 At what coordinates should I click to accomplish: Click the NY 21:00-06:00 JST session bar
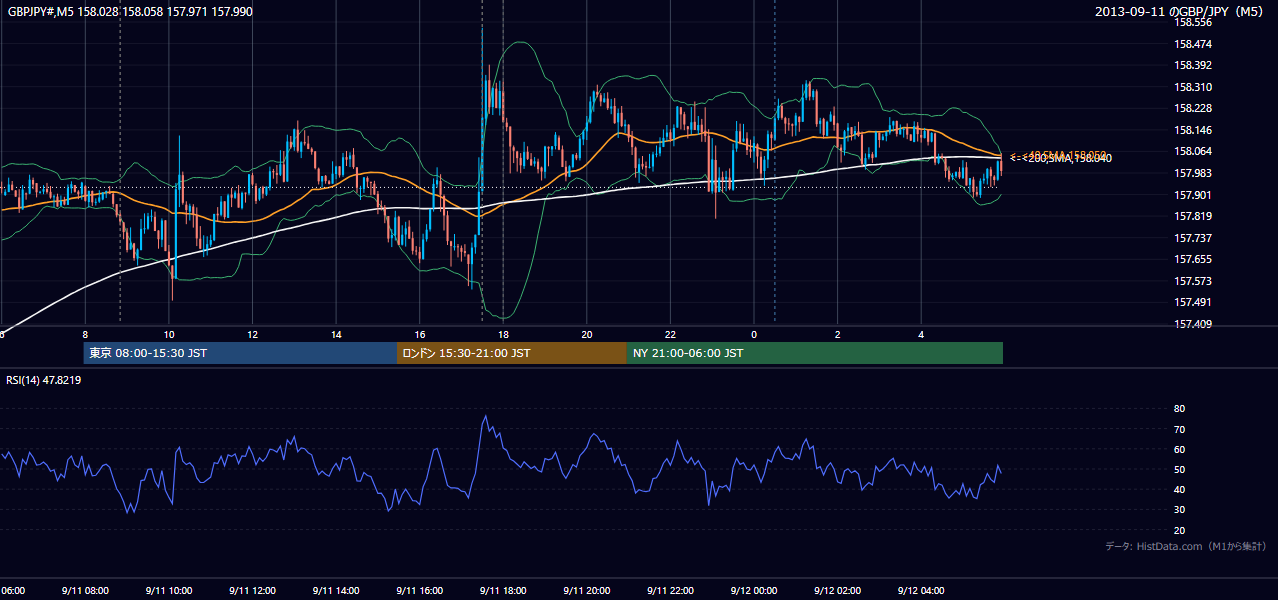pyautogui.click(x=815, y=353)
